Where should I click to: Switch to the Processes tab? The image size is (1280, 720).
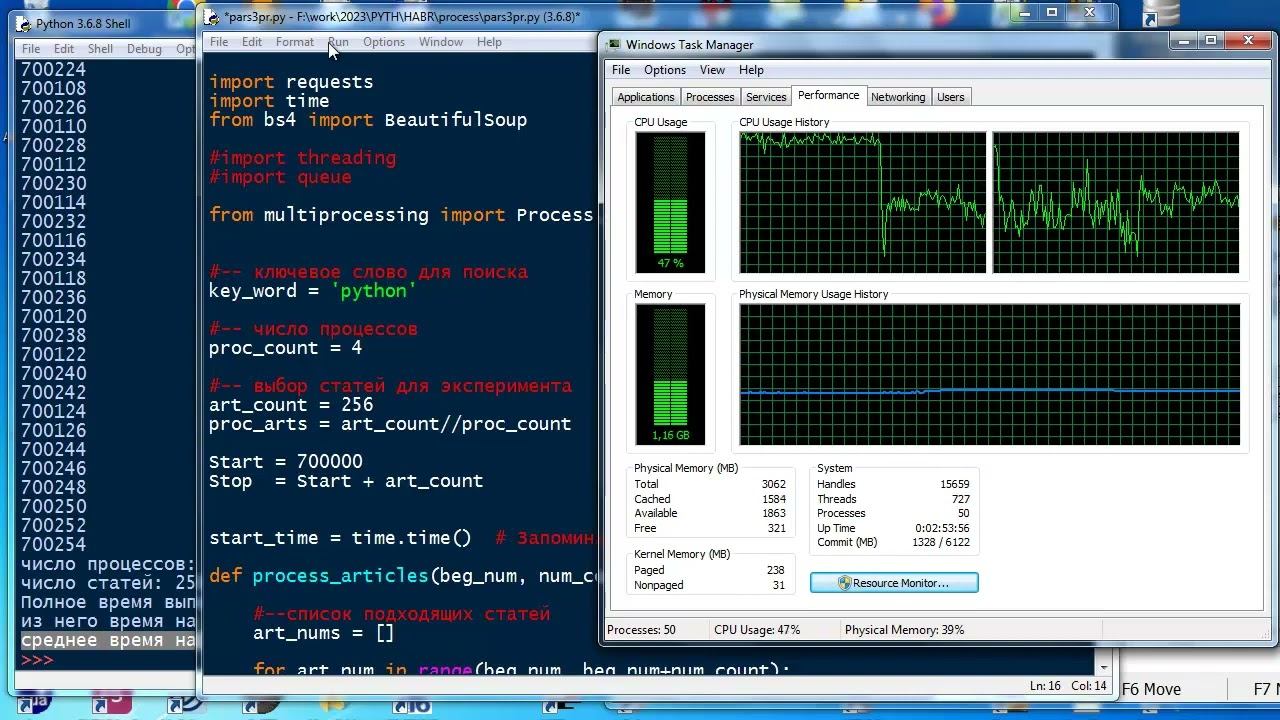[710, 97]
